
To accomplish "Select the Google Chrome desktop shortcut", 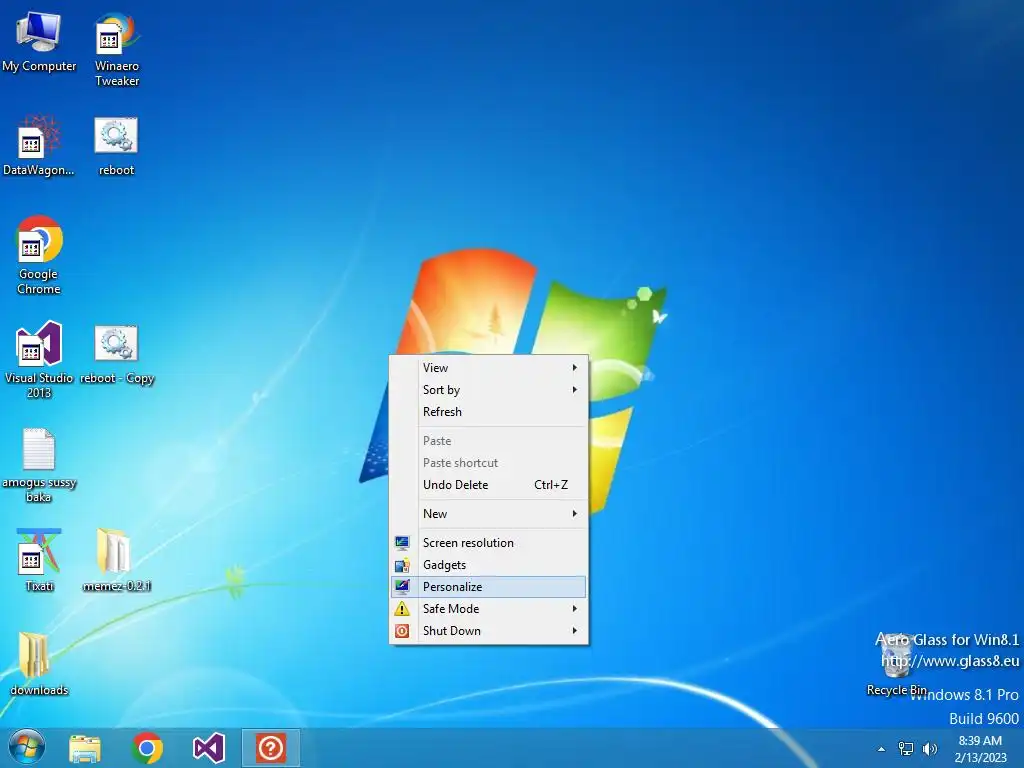I will [39, 255].
